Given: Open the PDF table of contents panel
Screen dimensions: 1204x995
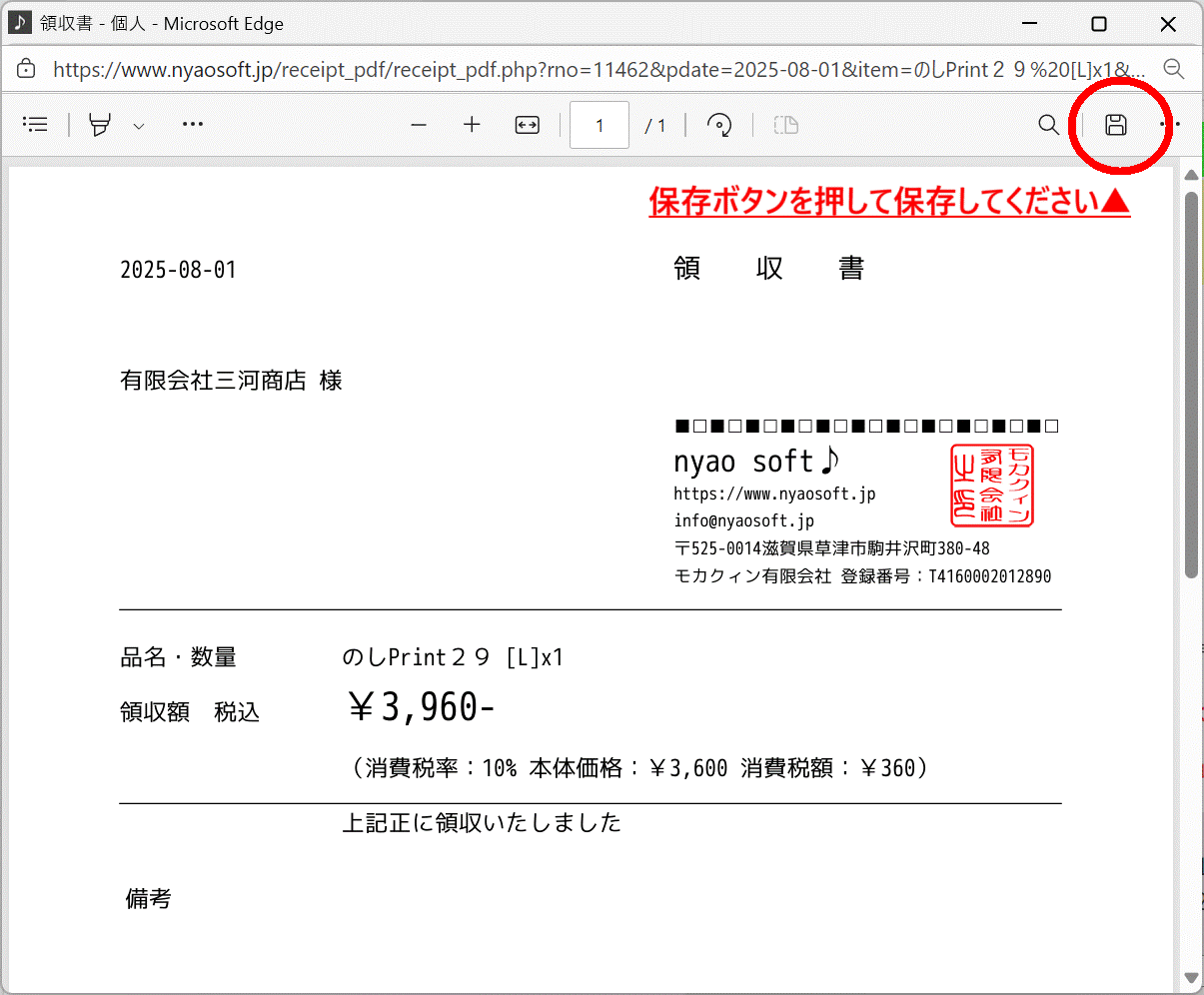Looking at the screenshot, I should point(35,125).
